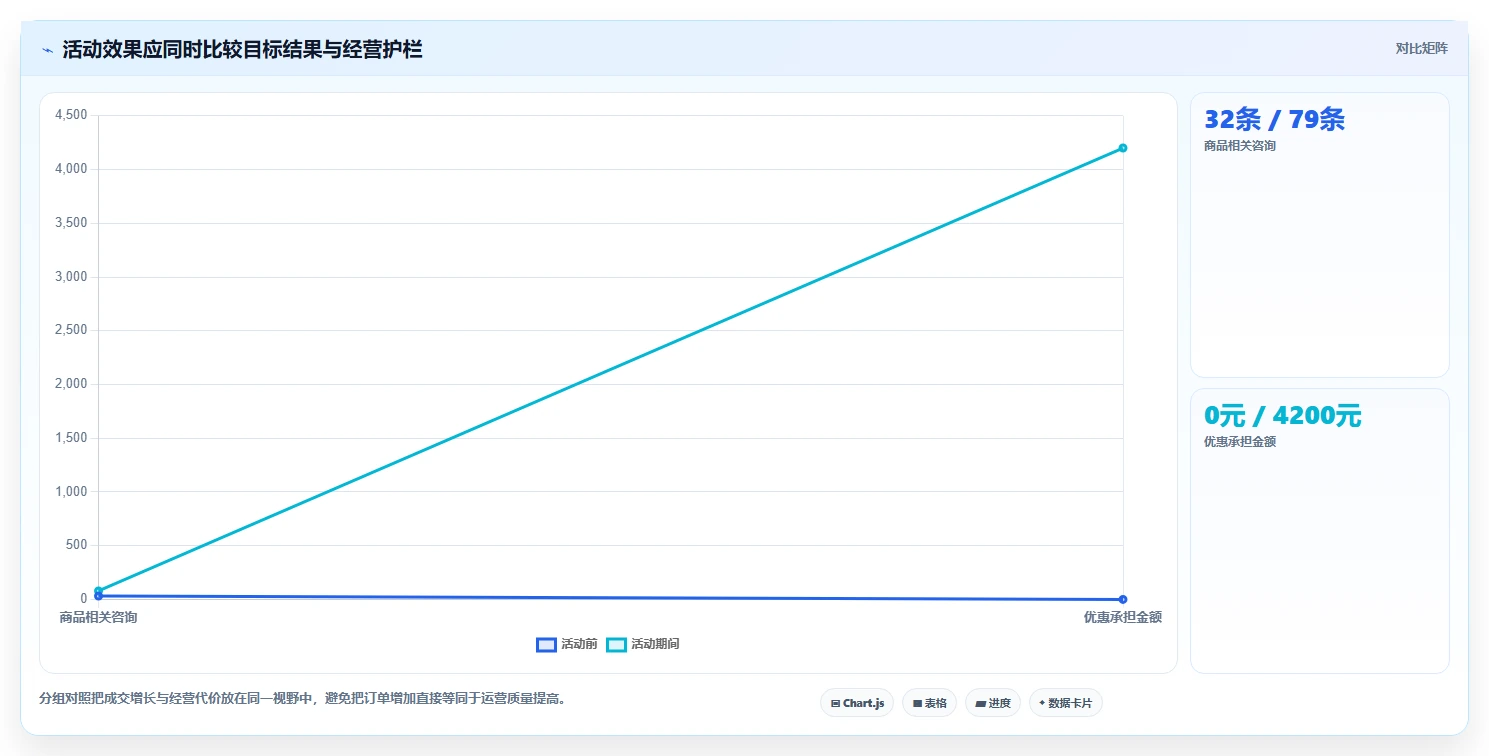This screenshot has height=756, width=1489.
Task: Click the 4,500 y-axis value
Action: tap(73, 115)
